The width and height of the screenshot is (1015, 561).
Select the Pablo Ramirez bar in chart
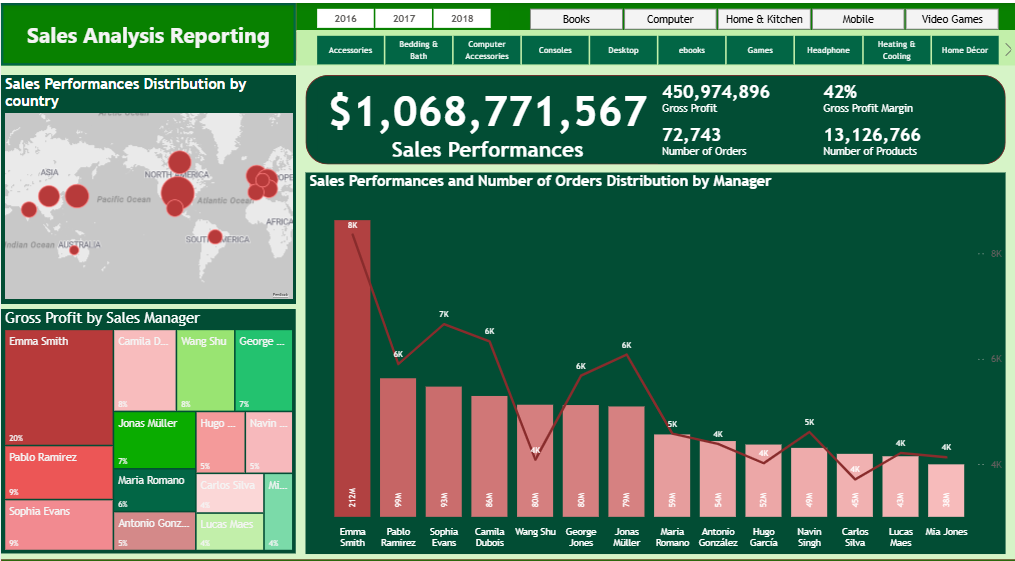coord(398,447)
